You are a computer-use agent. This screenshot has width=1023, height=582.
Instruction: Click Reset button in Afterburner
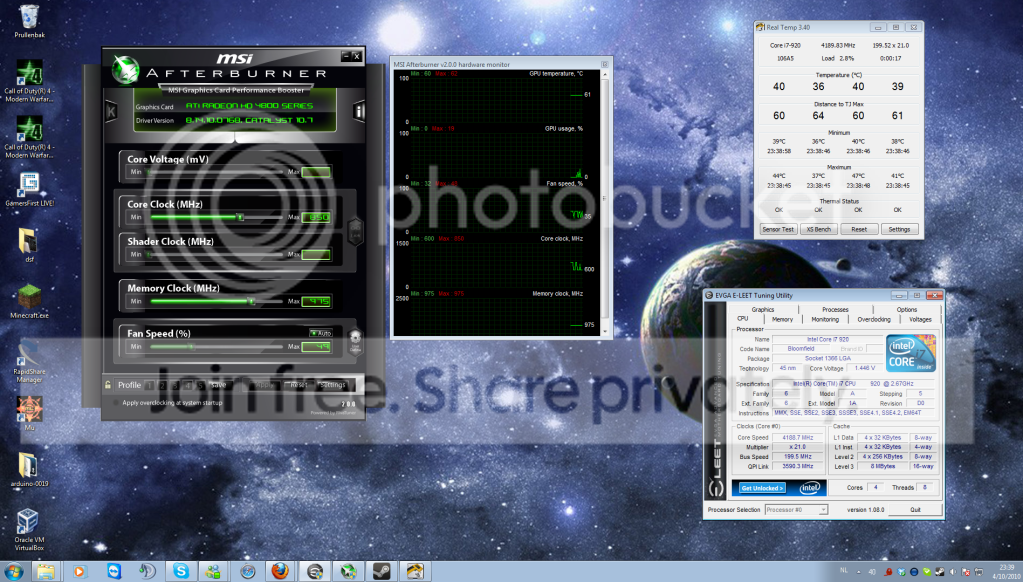(x=299, y=385)
